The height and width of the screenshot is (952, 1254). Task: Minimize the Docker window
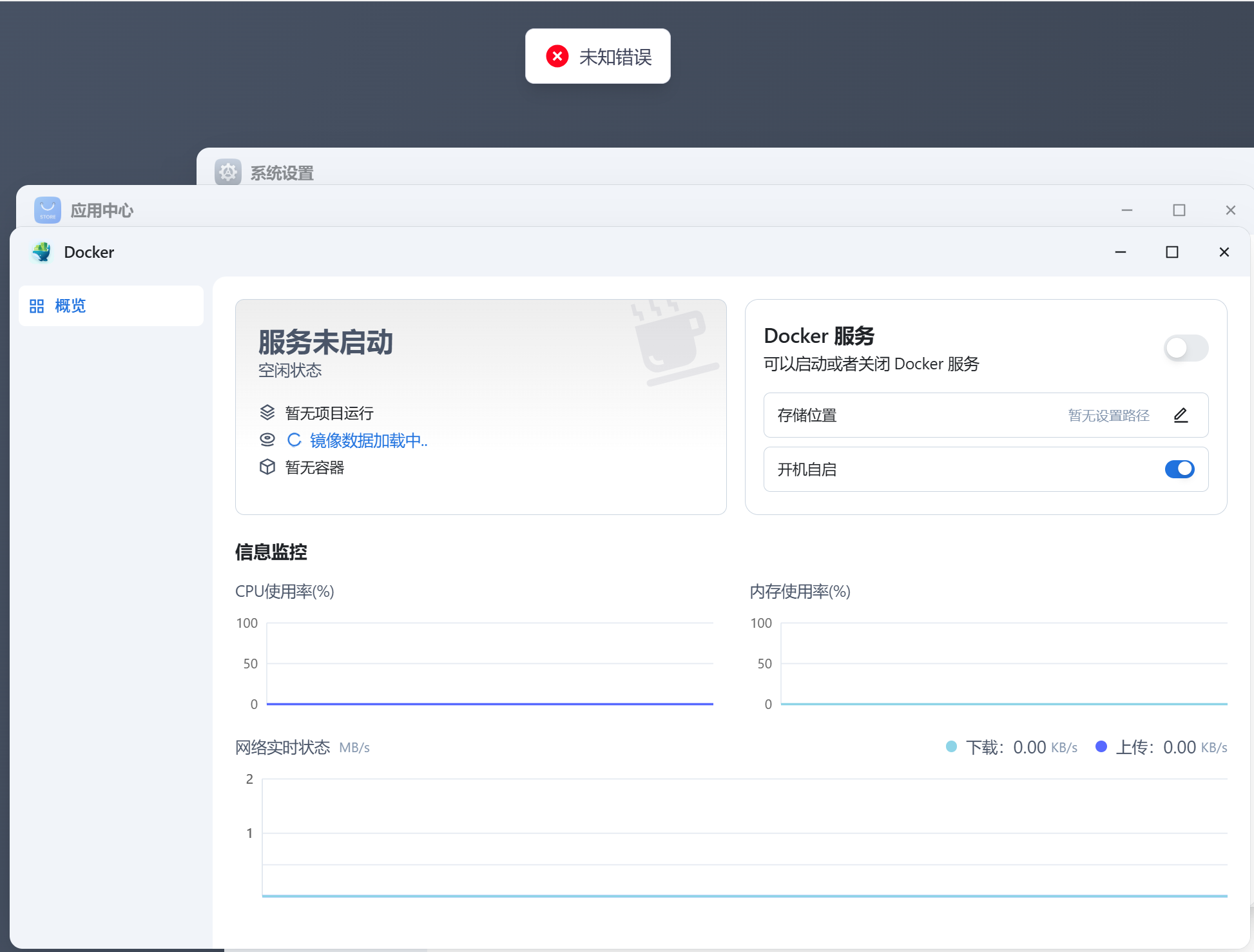click(x=1121, y=252)
